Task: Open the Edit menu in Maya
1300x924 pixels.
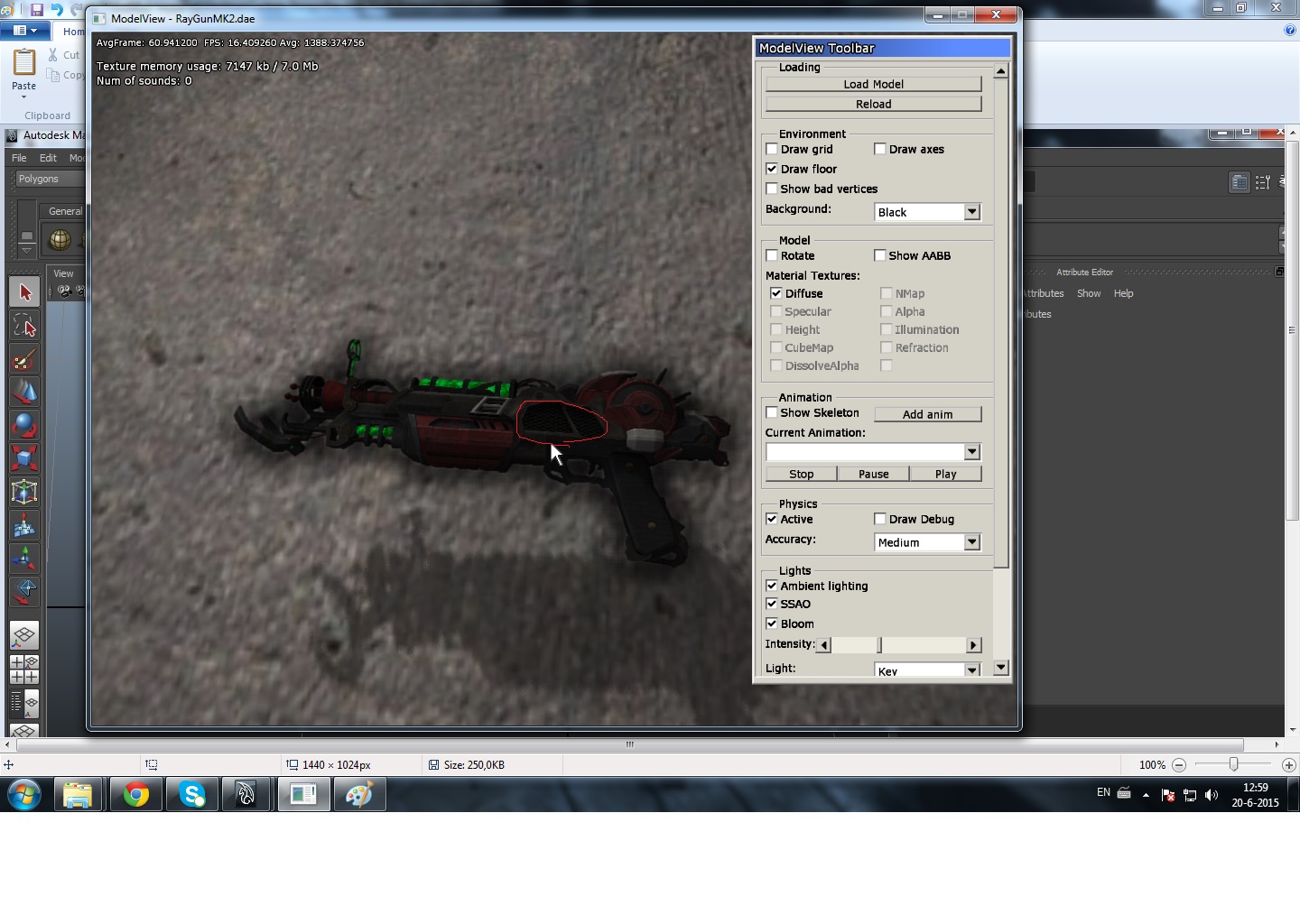Action: tap(48, 158)
